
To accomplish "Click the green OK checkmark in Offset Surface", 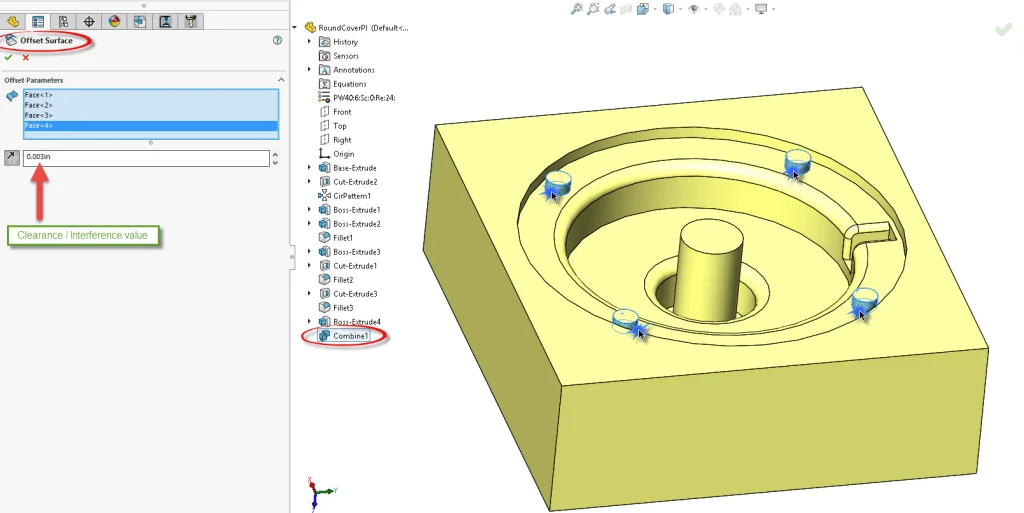I will (9, 57).
